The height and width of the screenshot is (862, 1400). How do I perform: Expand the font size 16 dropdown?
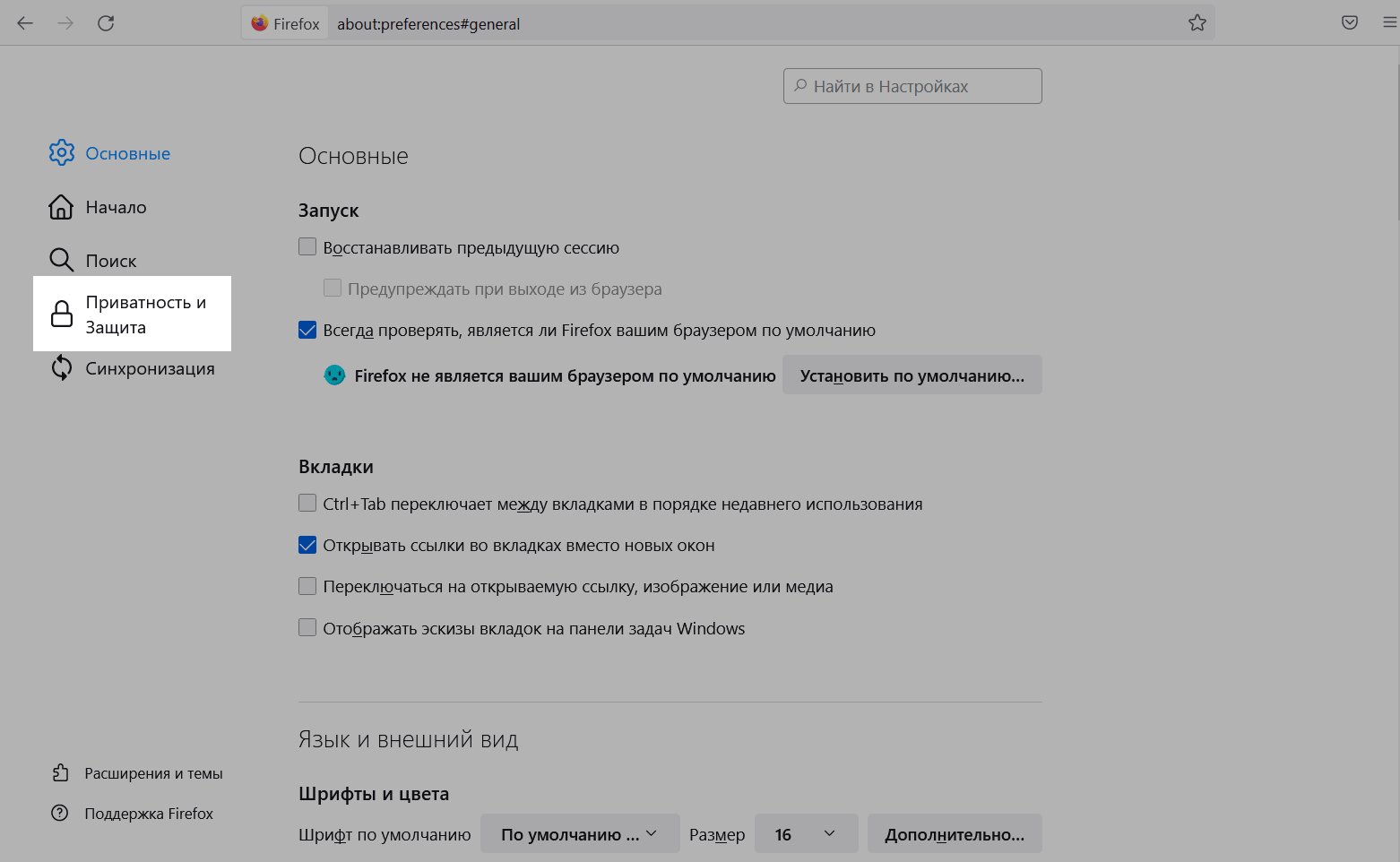click(805, 834)
